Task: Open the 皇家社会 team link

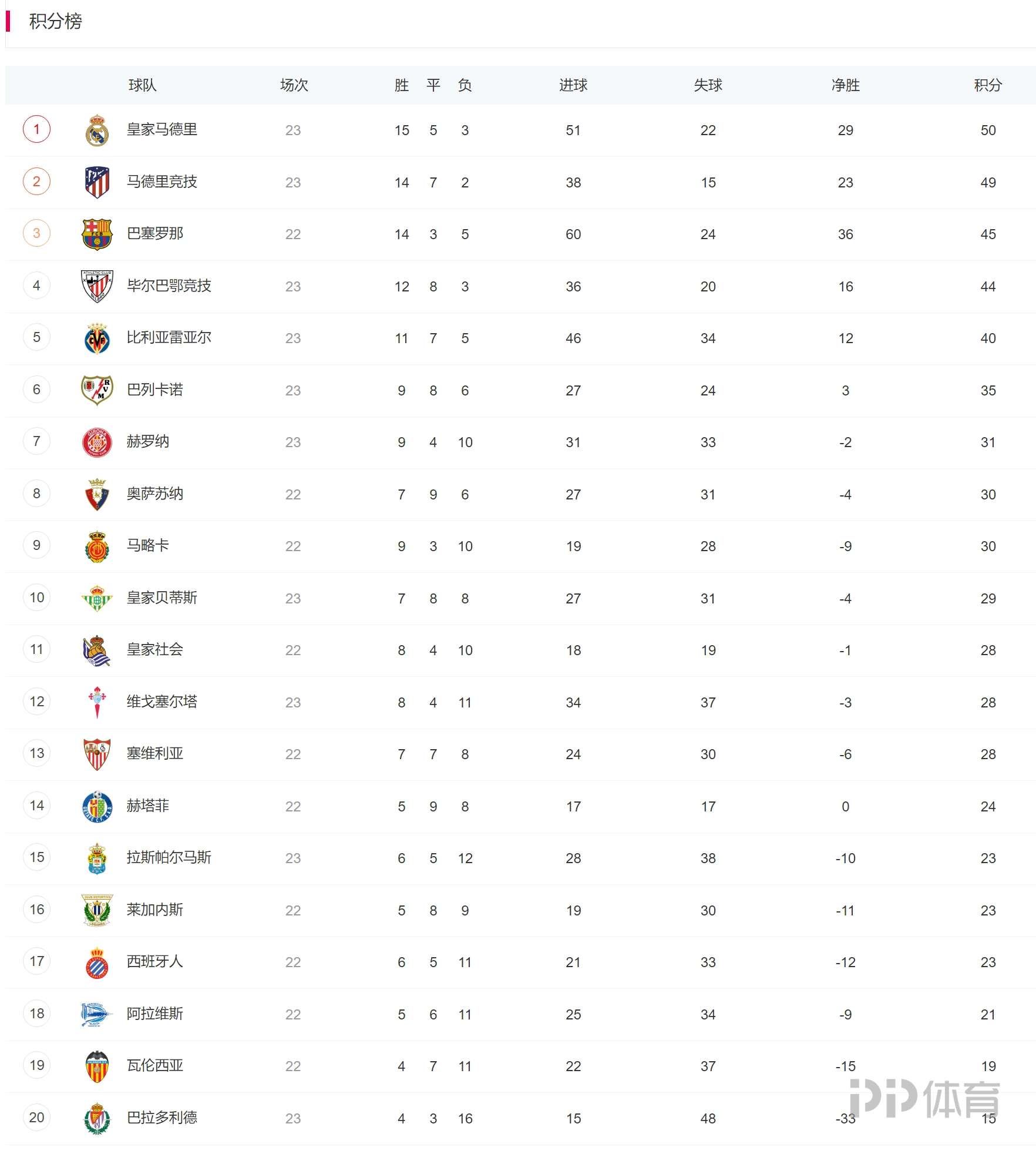Action: [x=155, y=650]
